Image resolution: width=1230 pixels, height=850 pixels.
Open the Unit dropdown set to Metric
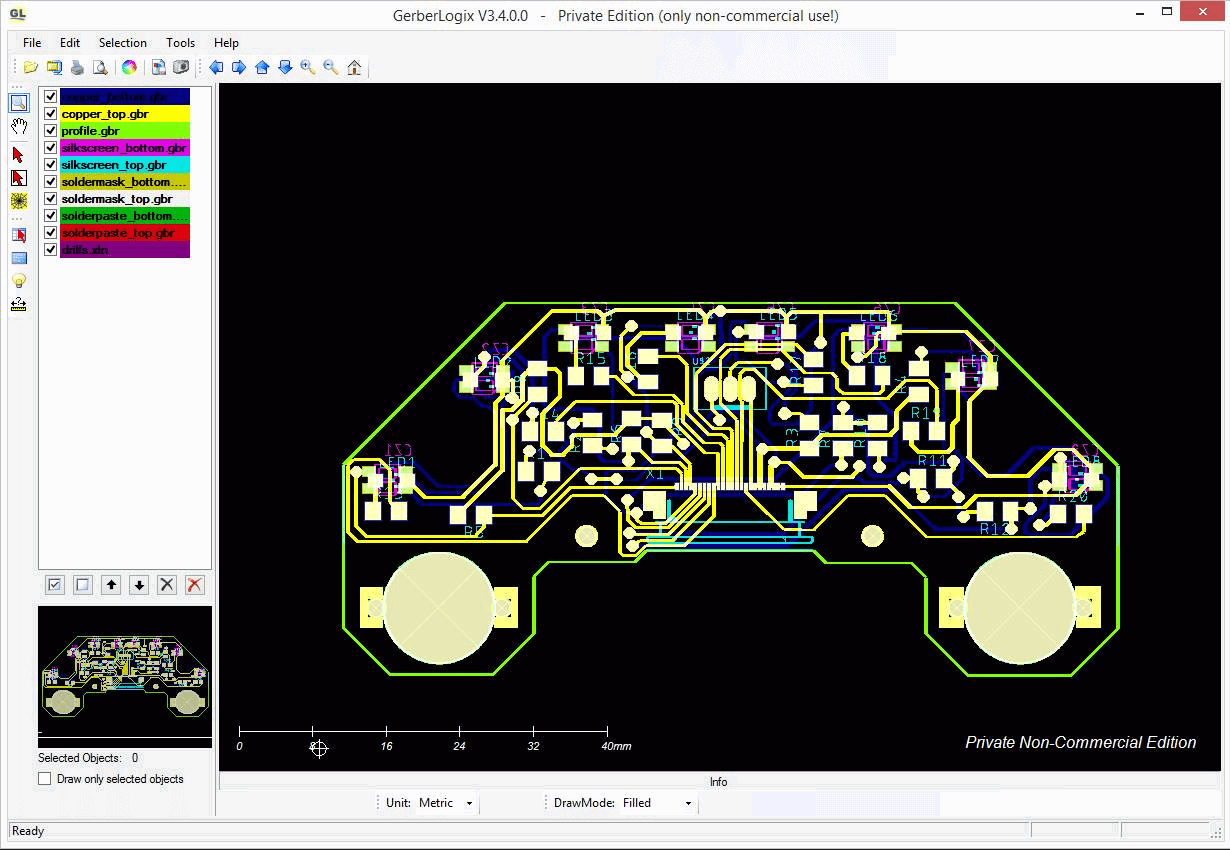click(446, 803)
